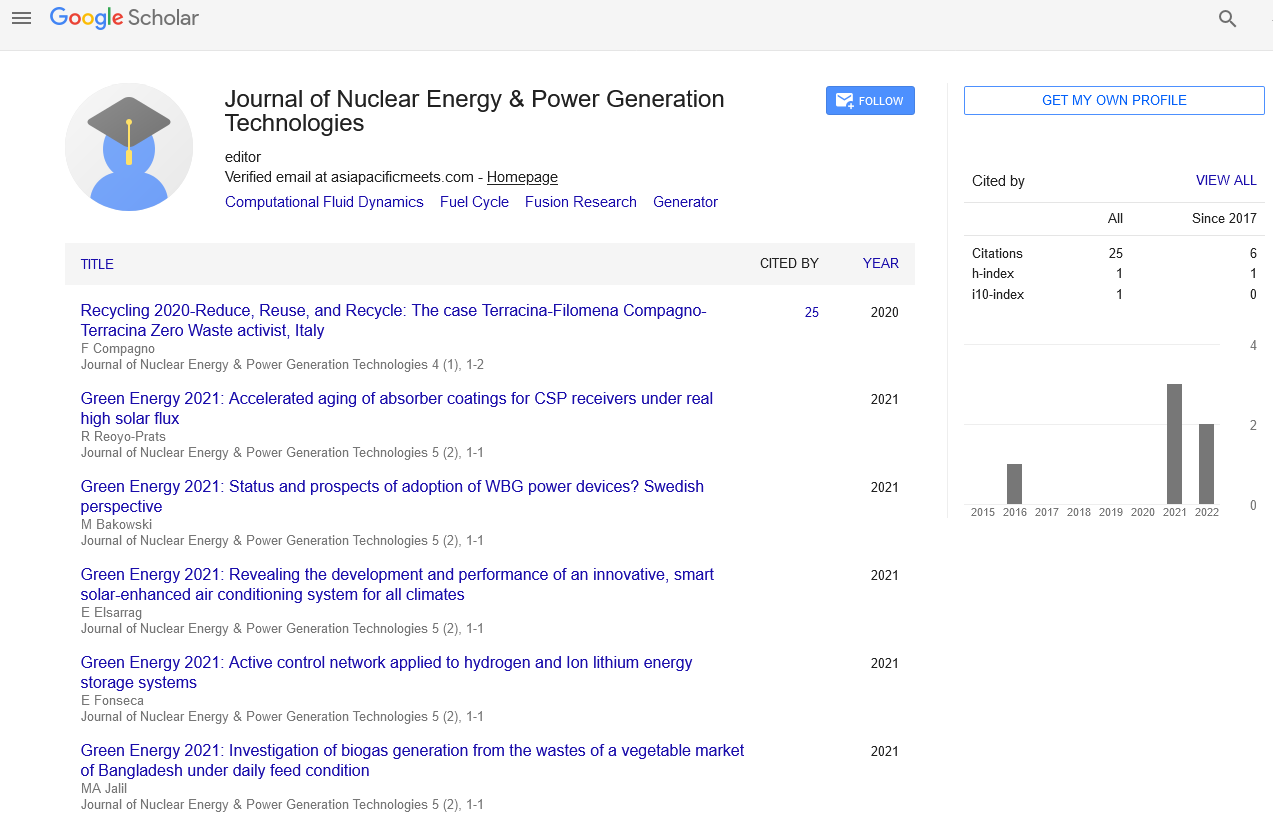
Task: Click the Google Scholar logo
Action: coord(124,18)
